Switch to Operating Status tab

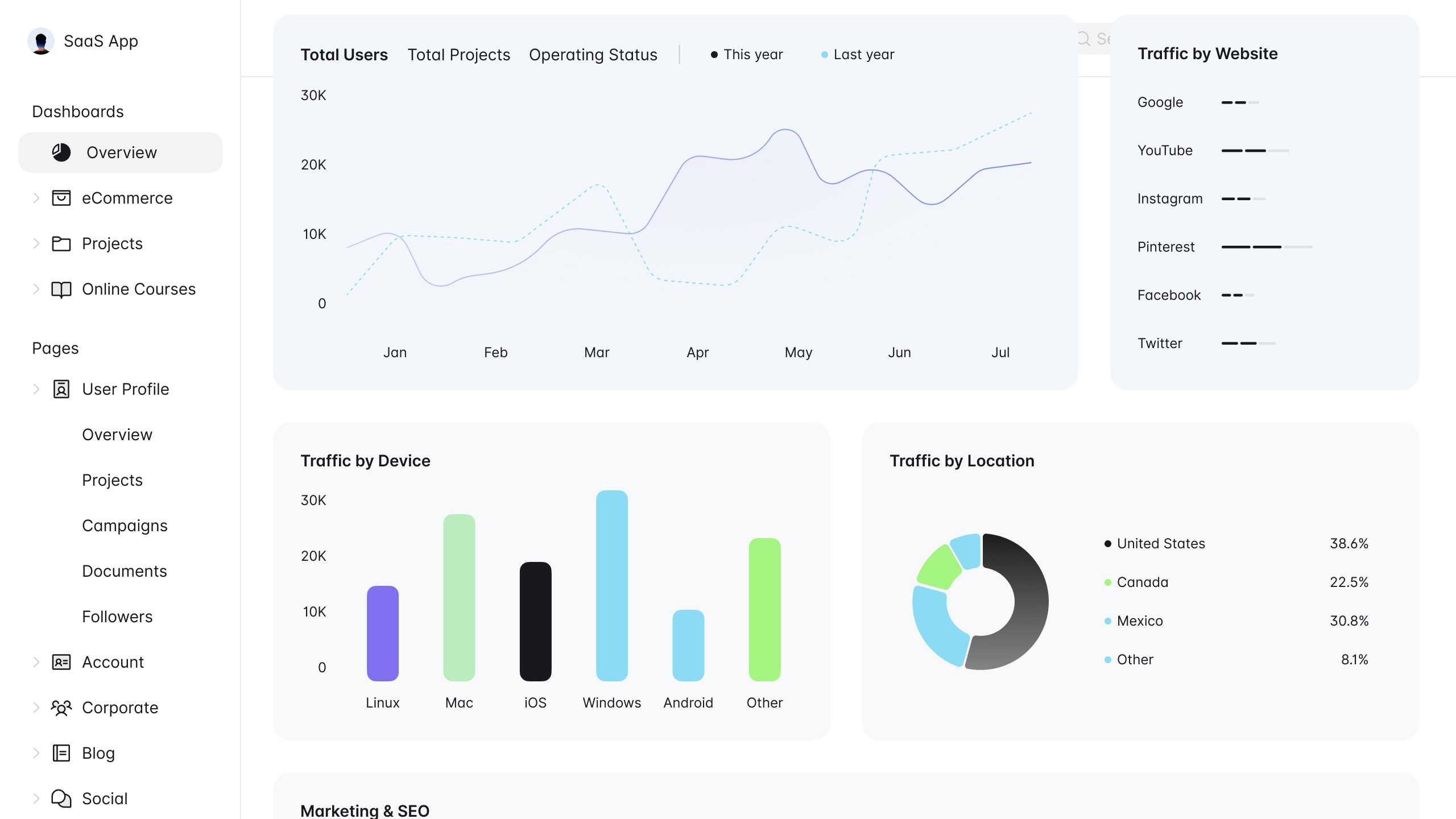[593, 55]
